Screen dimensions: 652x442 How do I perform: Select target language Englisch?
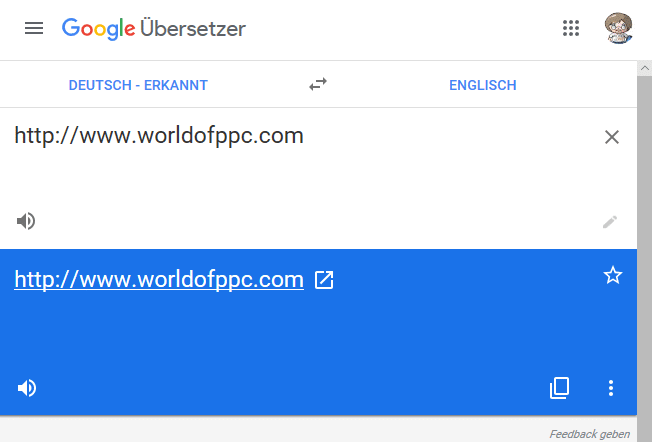click(482, 85)
